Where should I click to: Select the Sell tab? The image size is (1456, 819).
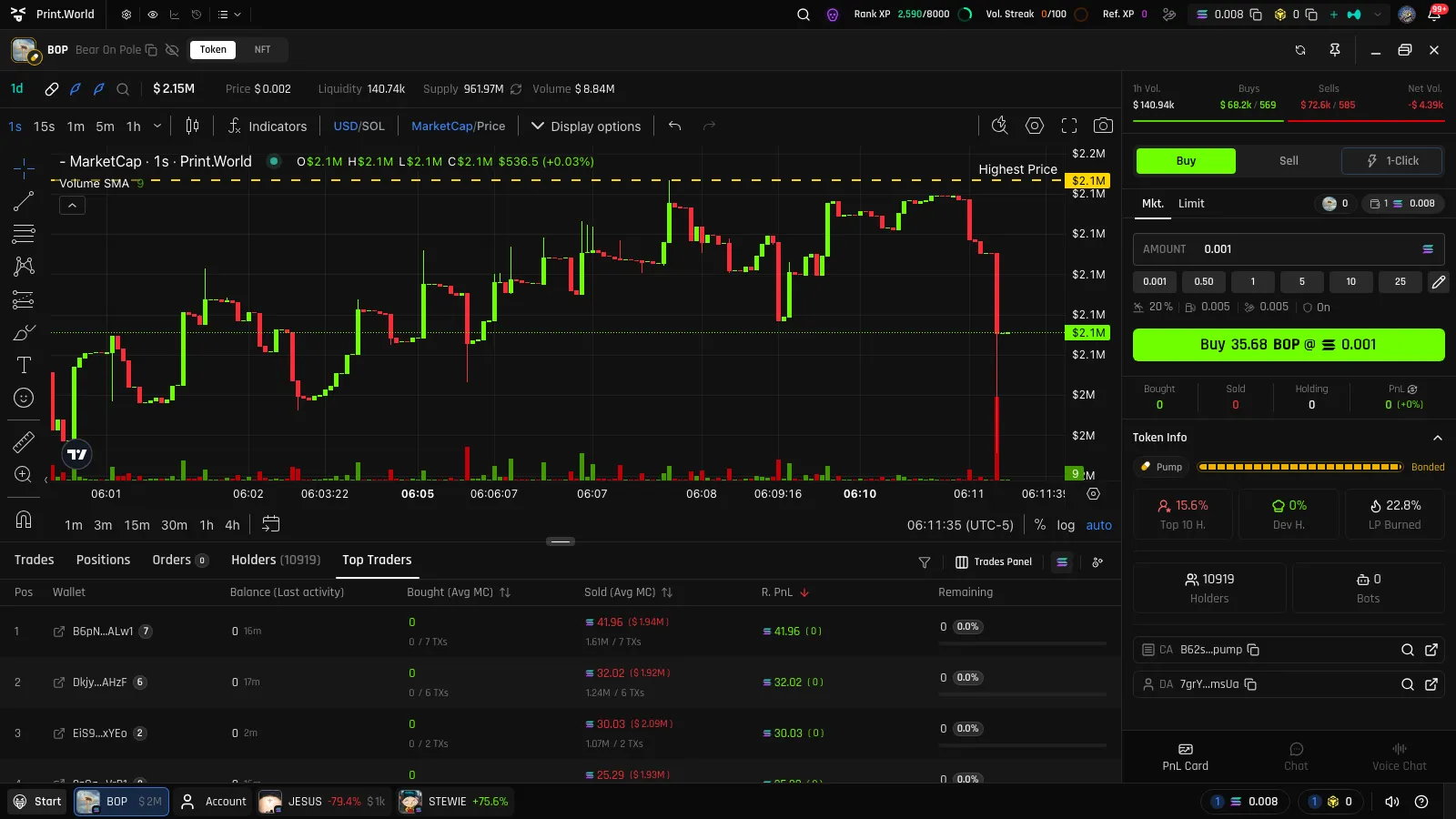[x=1289, y=161]
